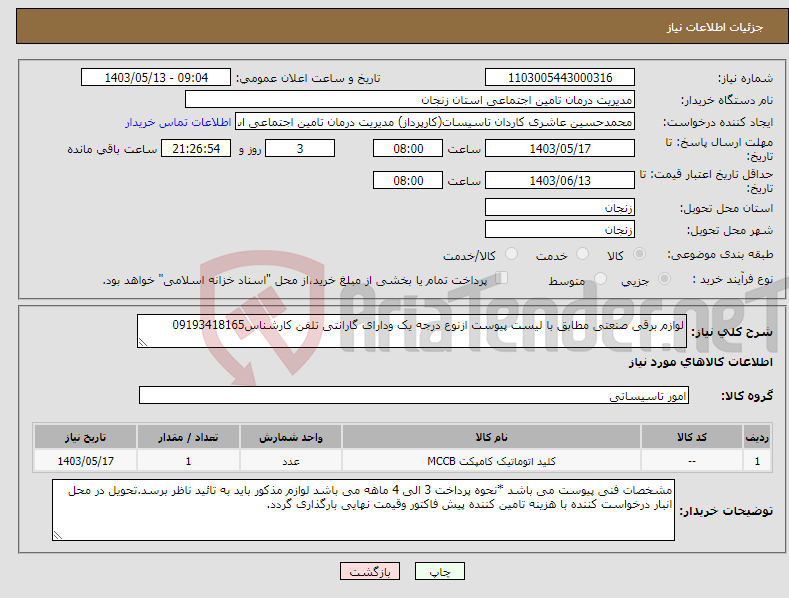
Task: Click the چاپ (print) button
Action: (x=439, y=571)
